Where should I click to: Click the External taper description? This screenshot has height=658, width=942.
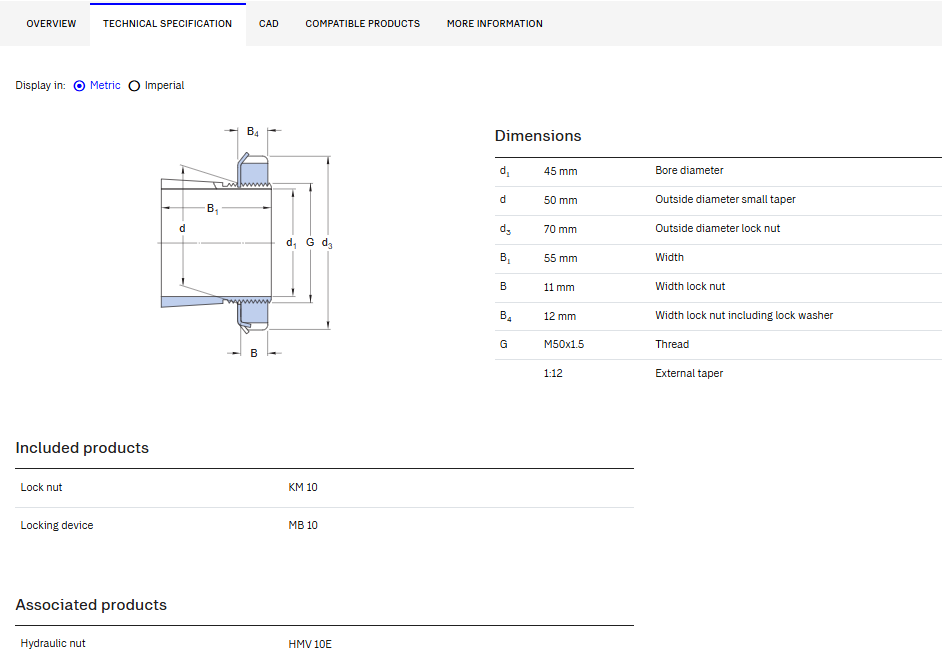(x=689, y=373)
